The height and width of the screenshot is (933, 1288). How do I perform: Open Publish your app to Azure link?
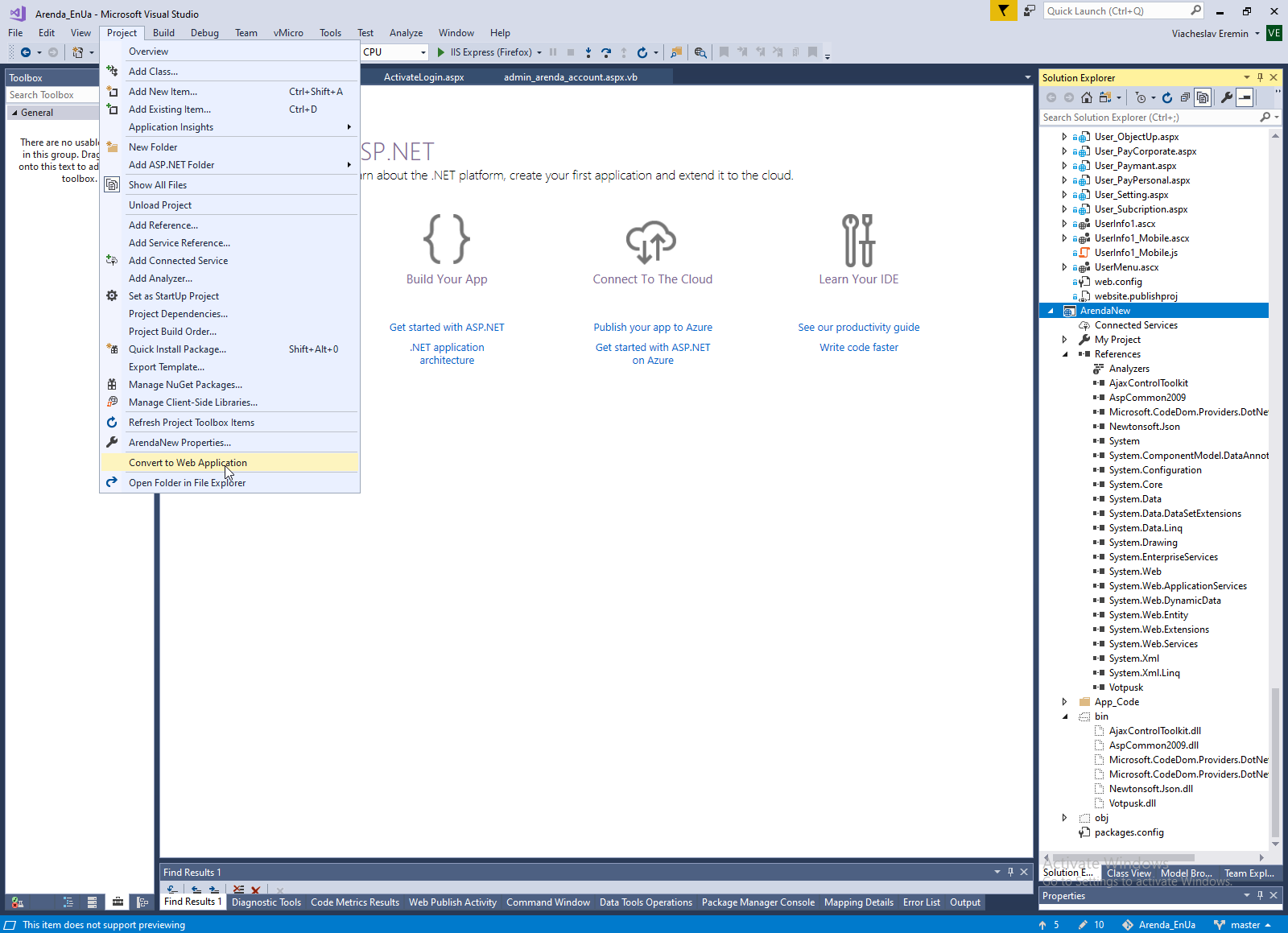pos(653,328)
